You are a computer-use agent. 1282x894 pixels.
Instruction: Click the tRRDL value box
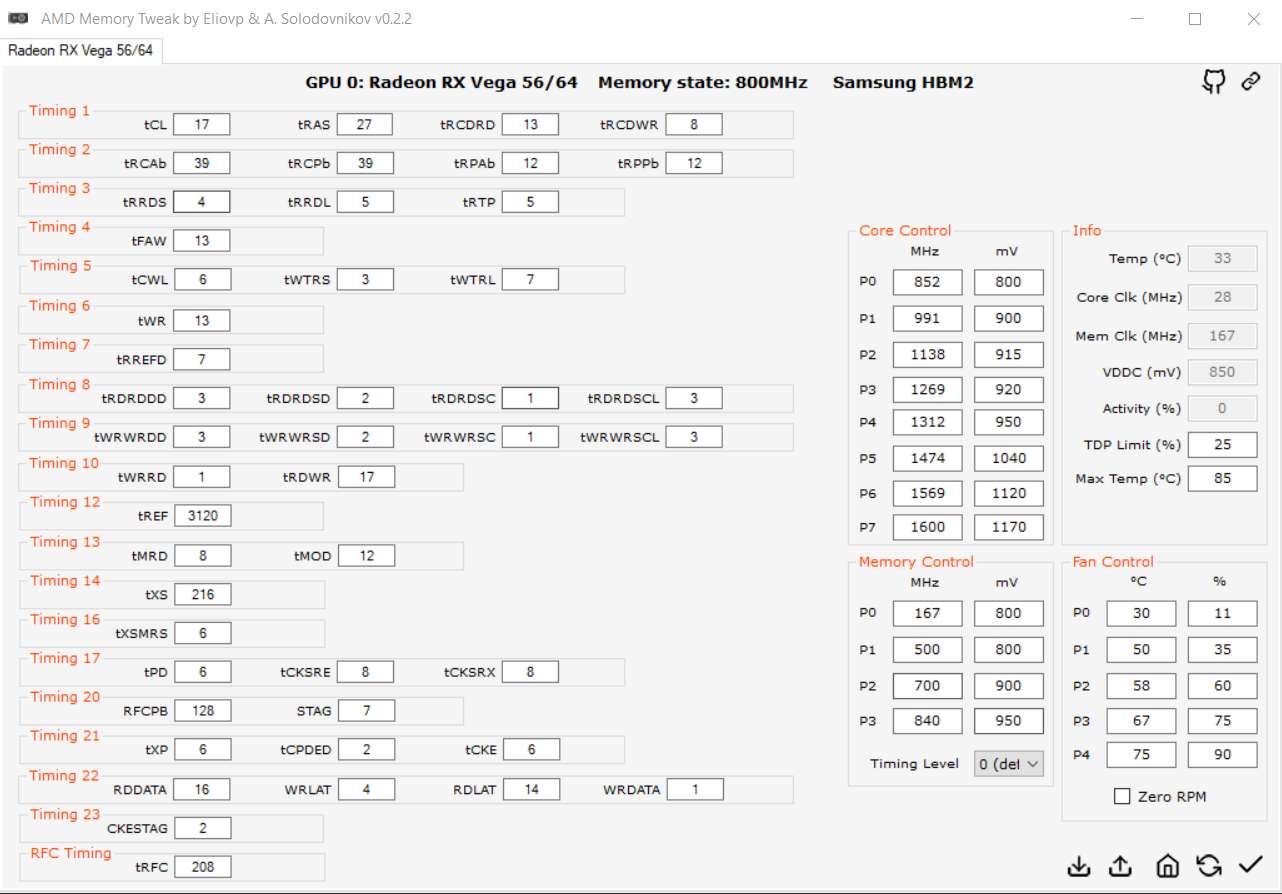point(364,202)
